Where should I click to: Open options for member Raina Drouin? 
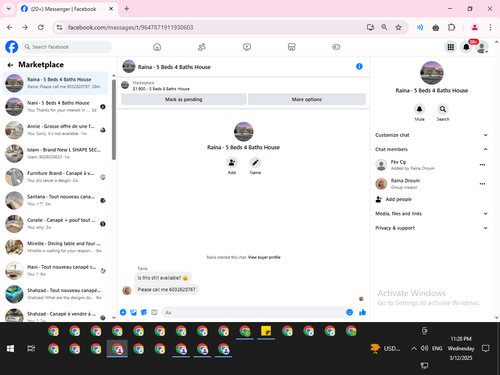(482, 184)
